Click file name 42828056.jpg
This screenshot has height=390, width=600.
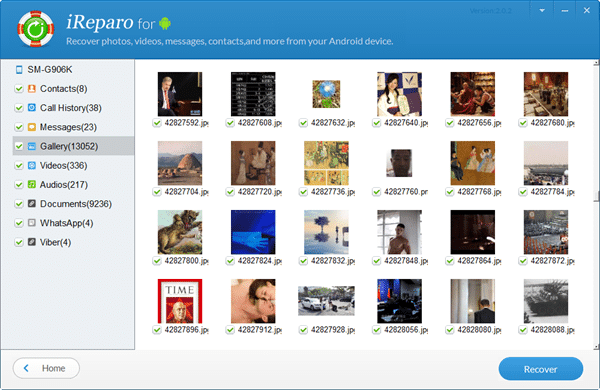[406, 330]
